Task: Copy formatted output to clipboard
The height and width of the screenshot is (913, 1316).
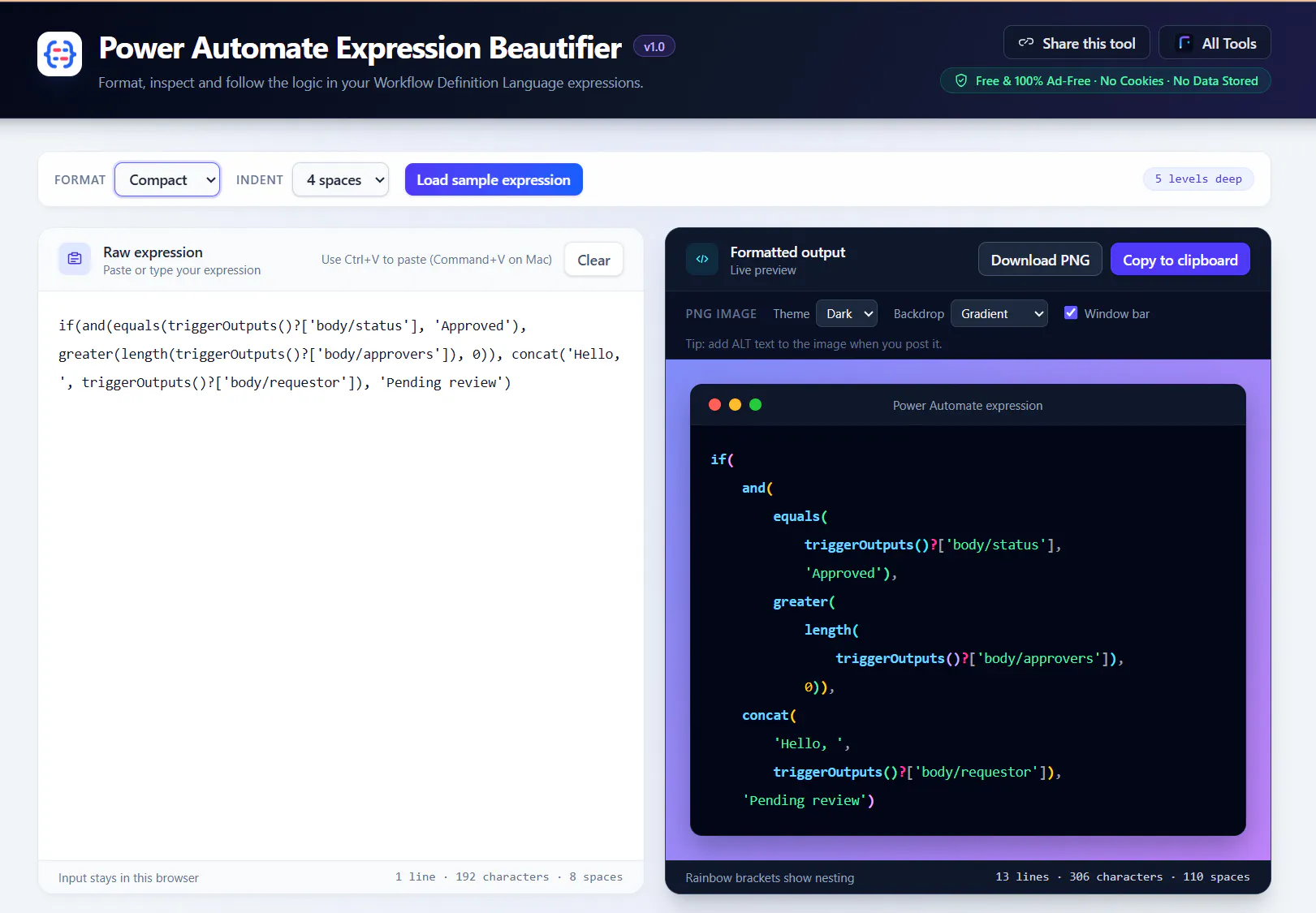Action: coord(1180,260)
